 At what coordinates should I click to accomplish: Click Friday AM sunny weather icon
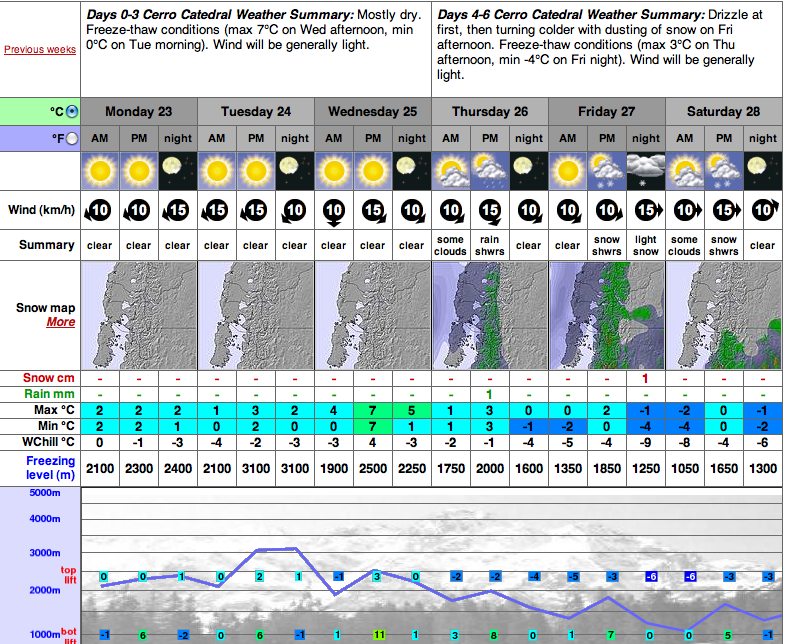point(568,171)
